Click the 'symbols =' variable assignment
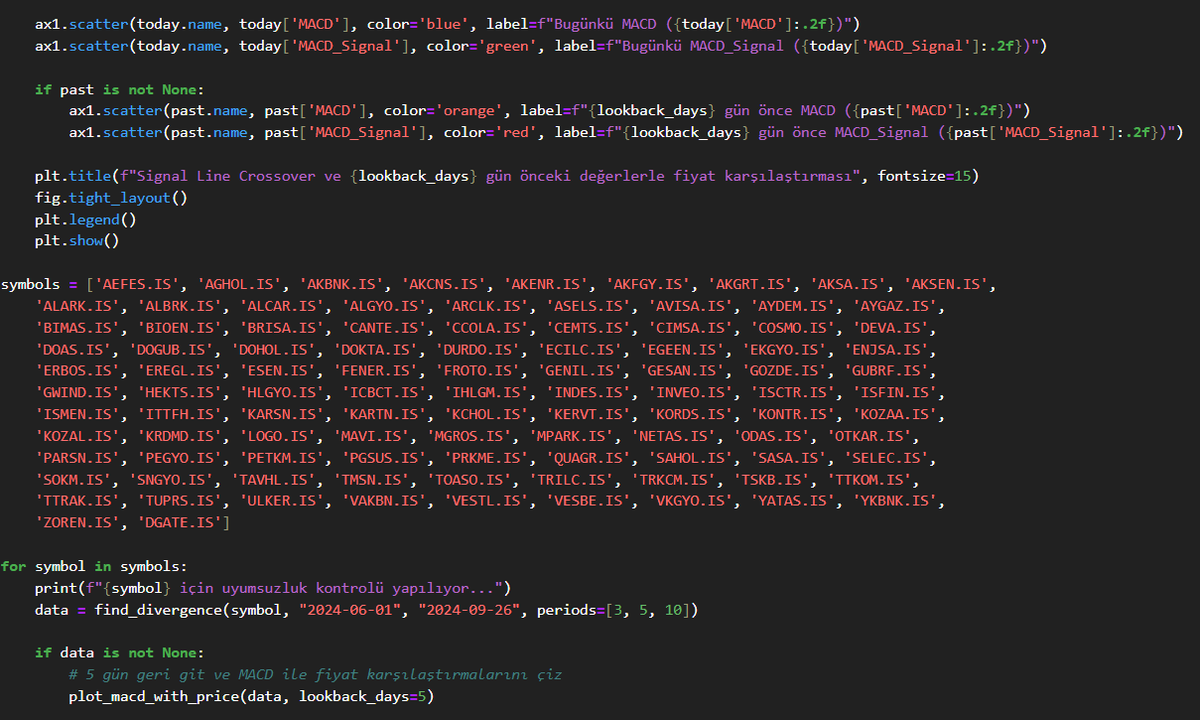Viewport: 1200px width, 720px height. 39,284
